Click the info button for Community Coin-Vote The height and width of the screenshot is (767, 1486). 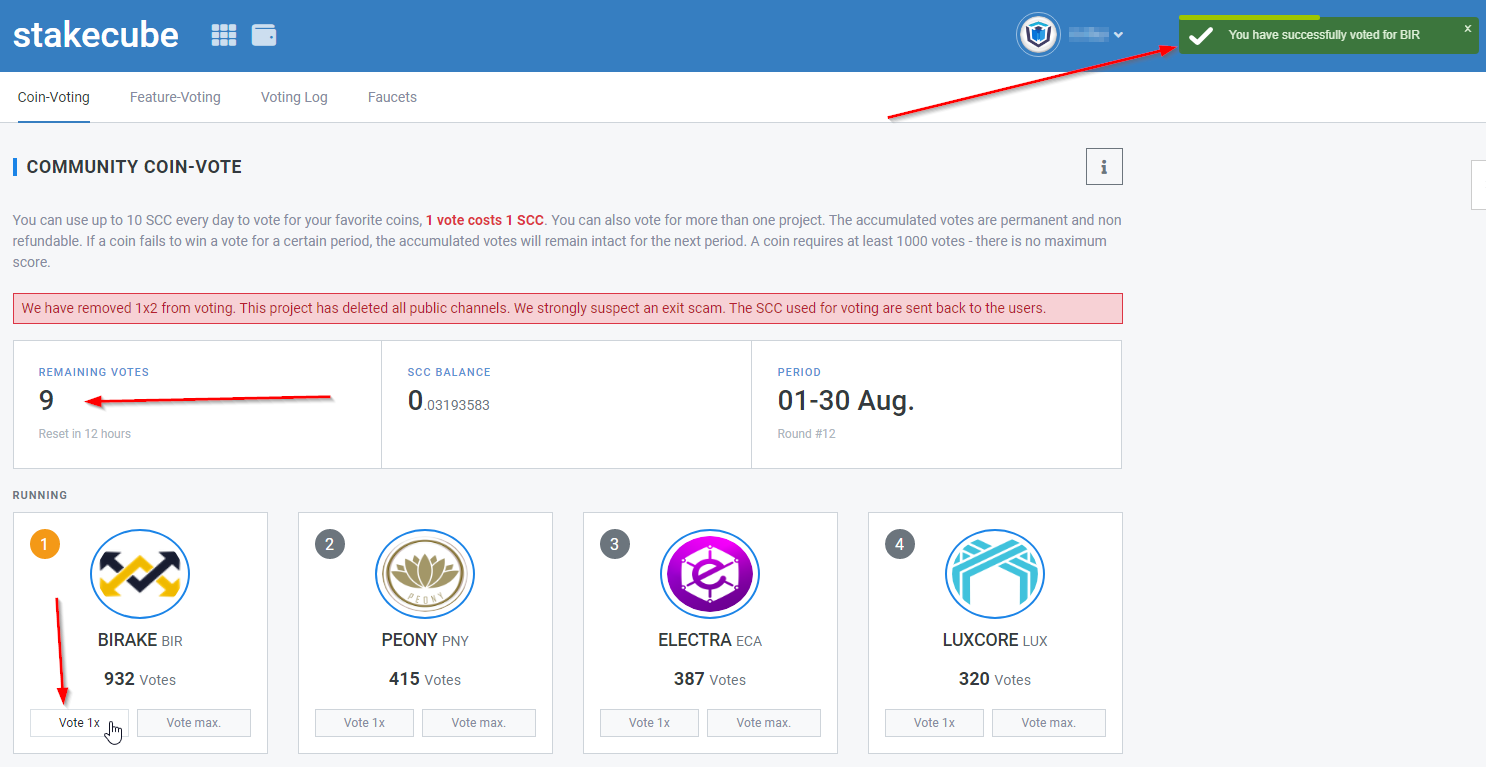point(1104,167)
